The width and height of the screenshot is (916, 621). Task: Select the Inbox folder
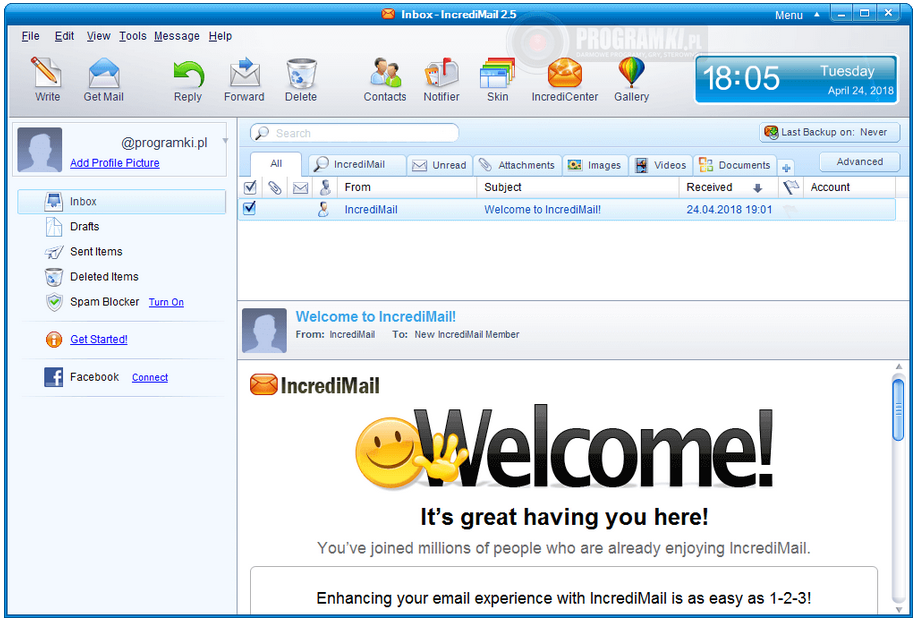122,202
